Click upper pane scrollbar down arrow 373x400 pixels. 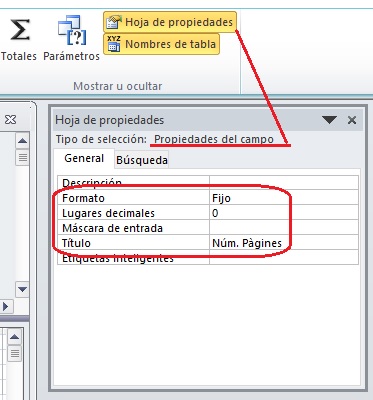coord(22,289)
